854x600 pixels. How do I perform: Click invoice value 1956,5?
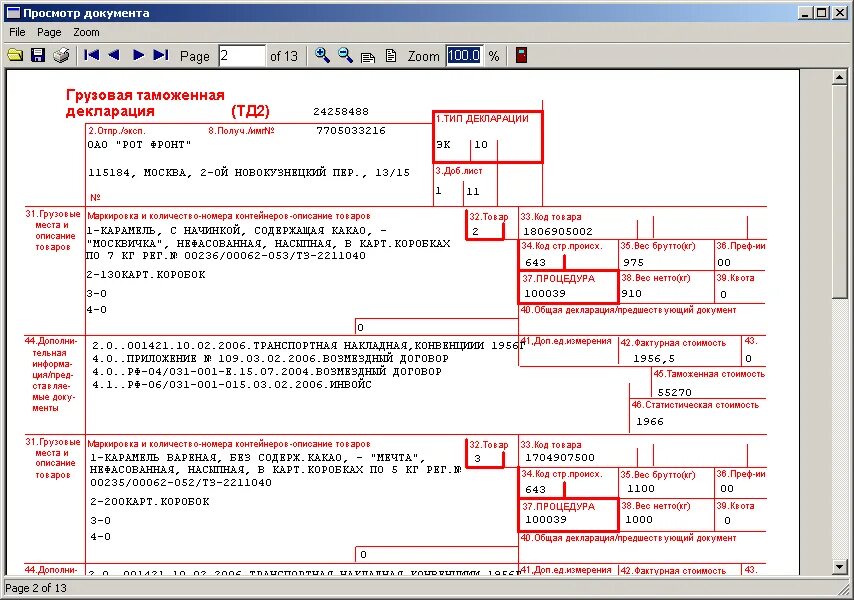click(654, 359)
